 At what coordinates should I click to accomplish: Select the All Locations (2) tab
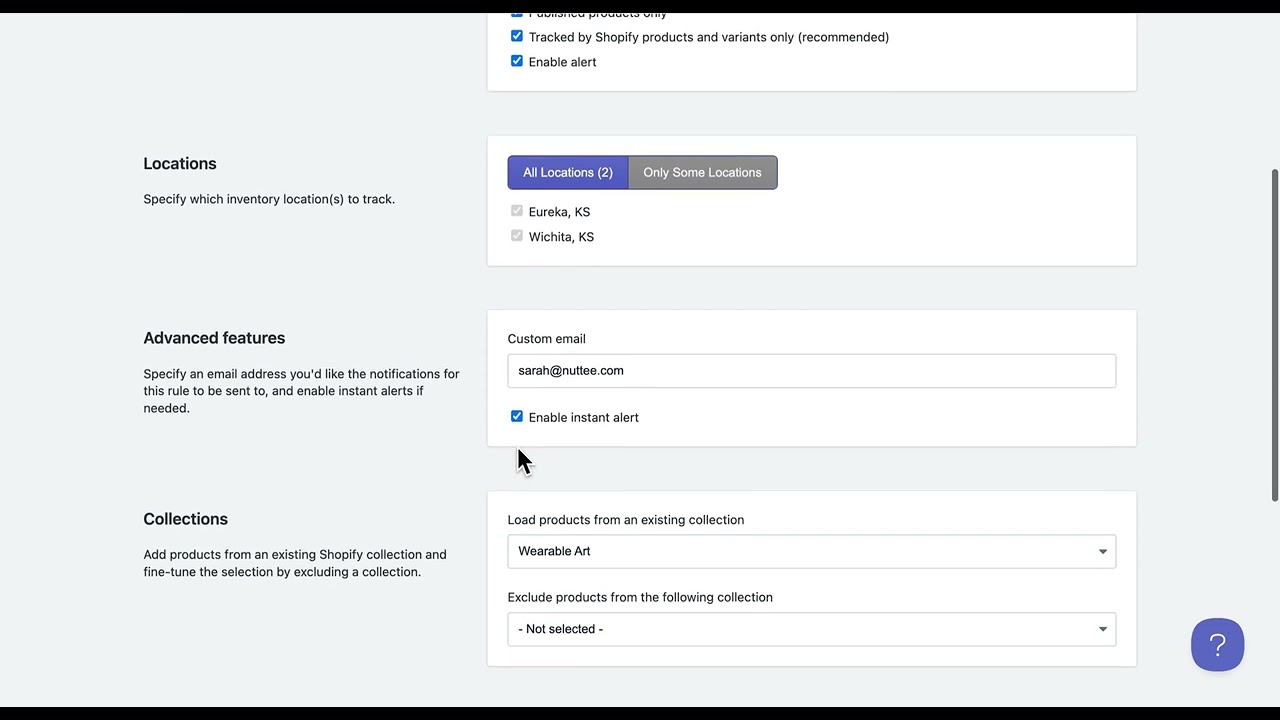pyautogui.click(x=568, y=173)
